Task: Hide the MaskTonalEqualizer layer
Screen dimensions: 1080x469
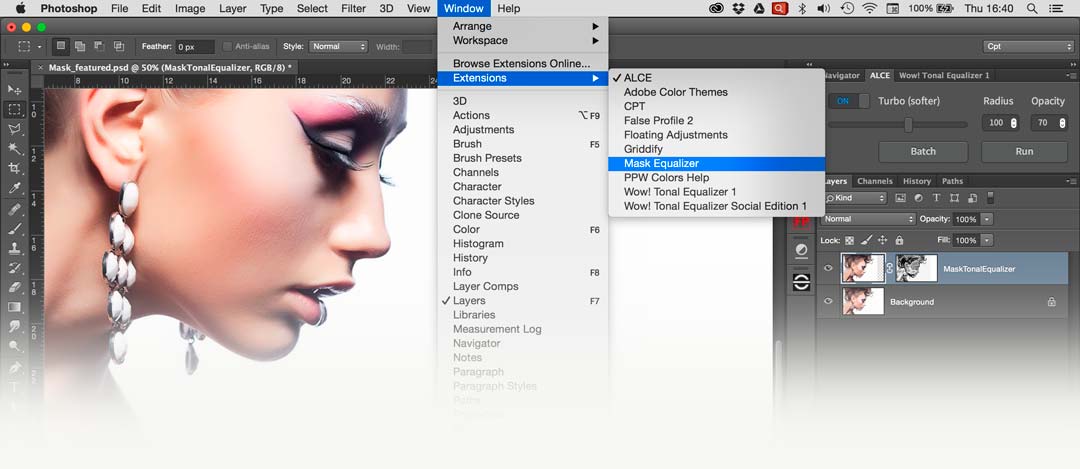Action: (829, 269)
